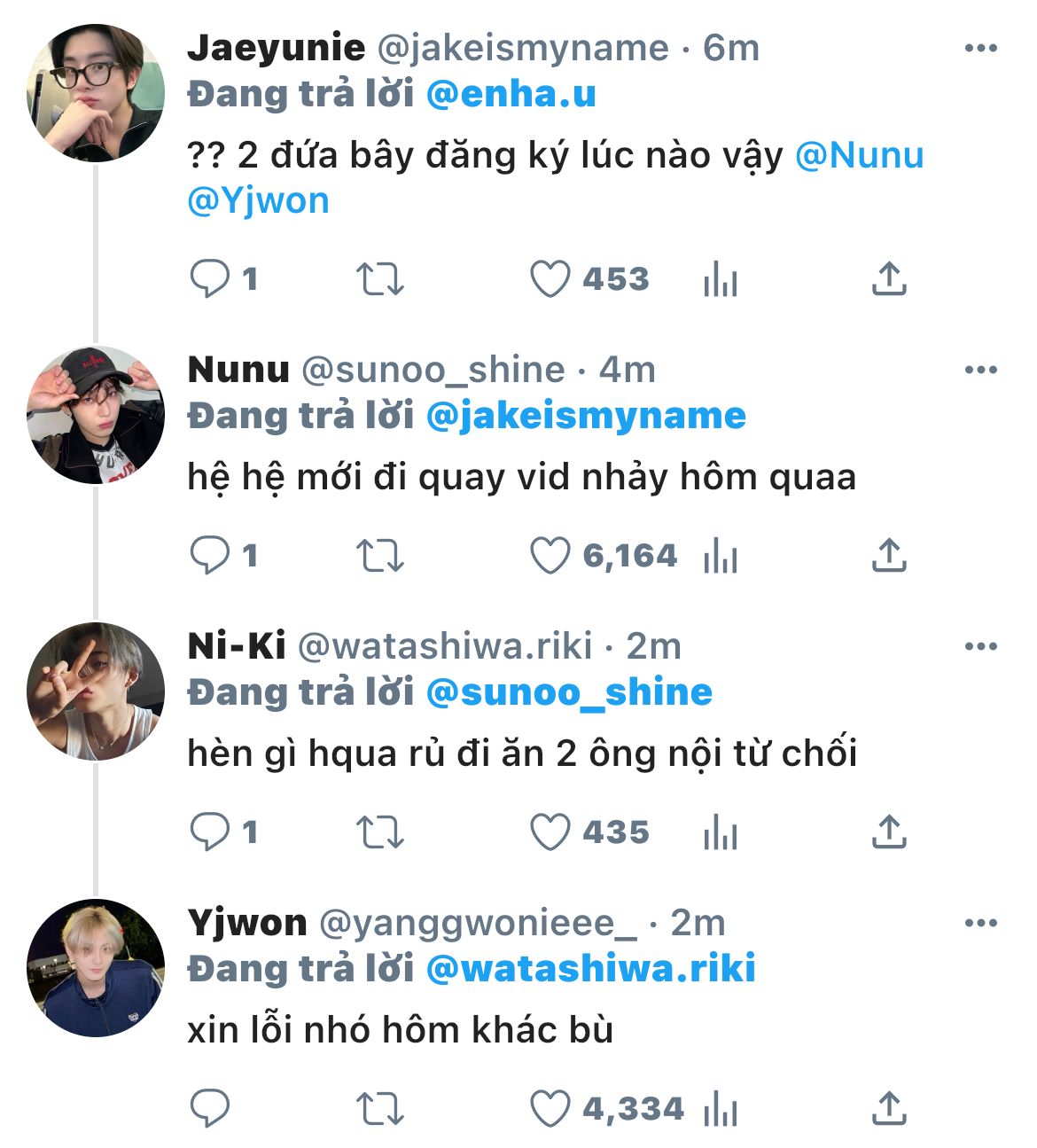Image resolution: width=1037 pixels, height=1148 pixels.
Task: Open more options on Nunu's tweet
Action: coord(980,371)
